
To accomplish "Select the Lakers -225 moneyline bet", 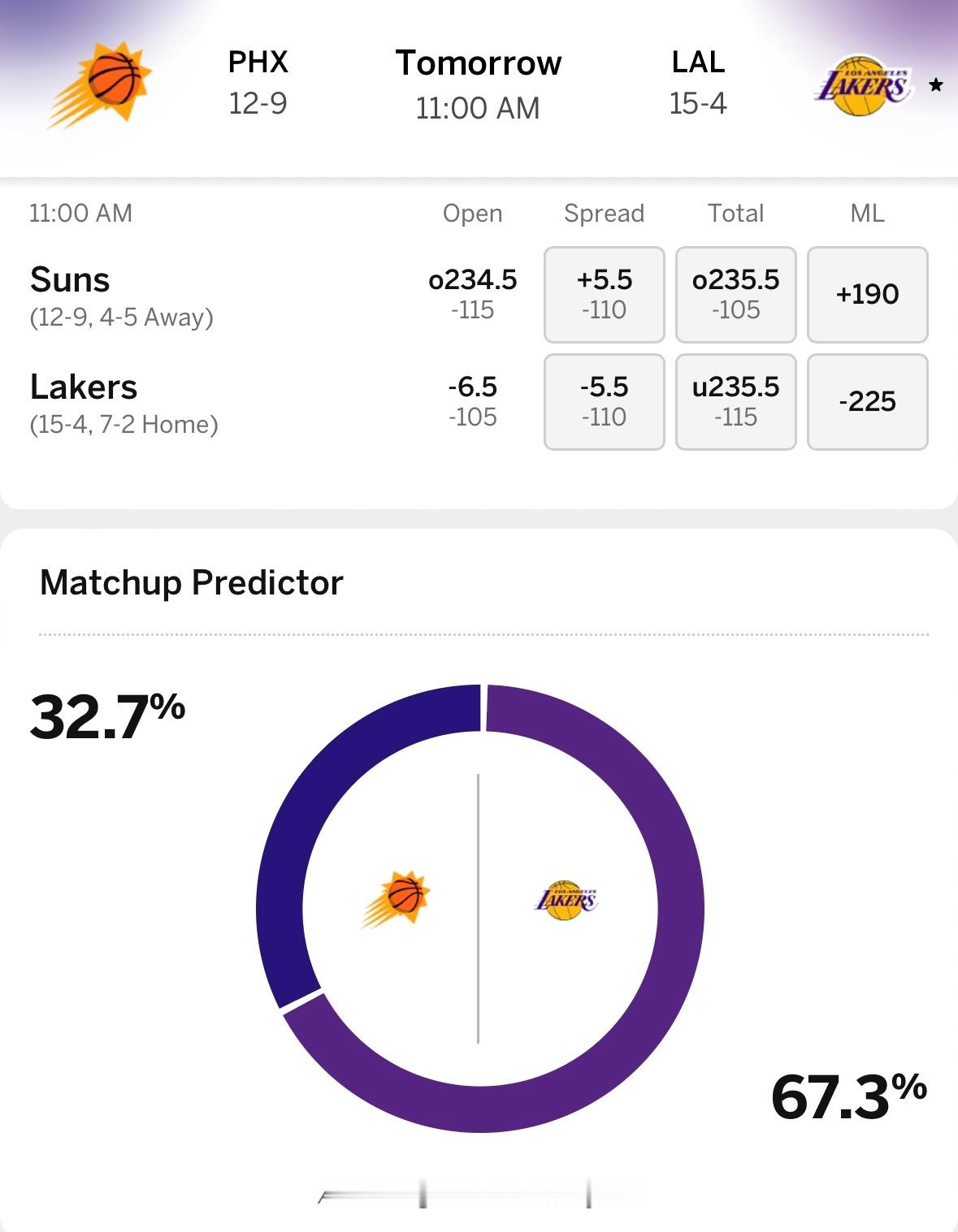I will coord(867,402).
